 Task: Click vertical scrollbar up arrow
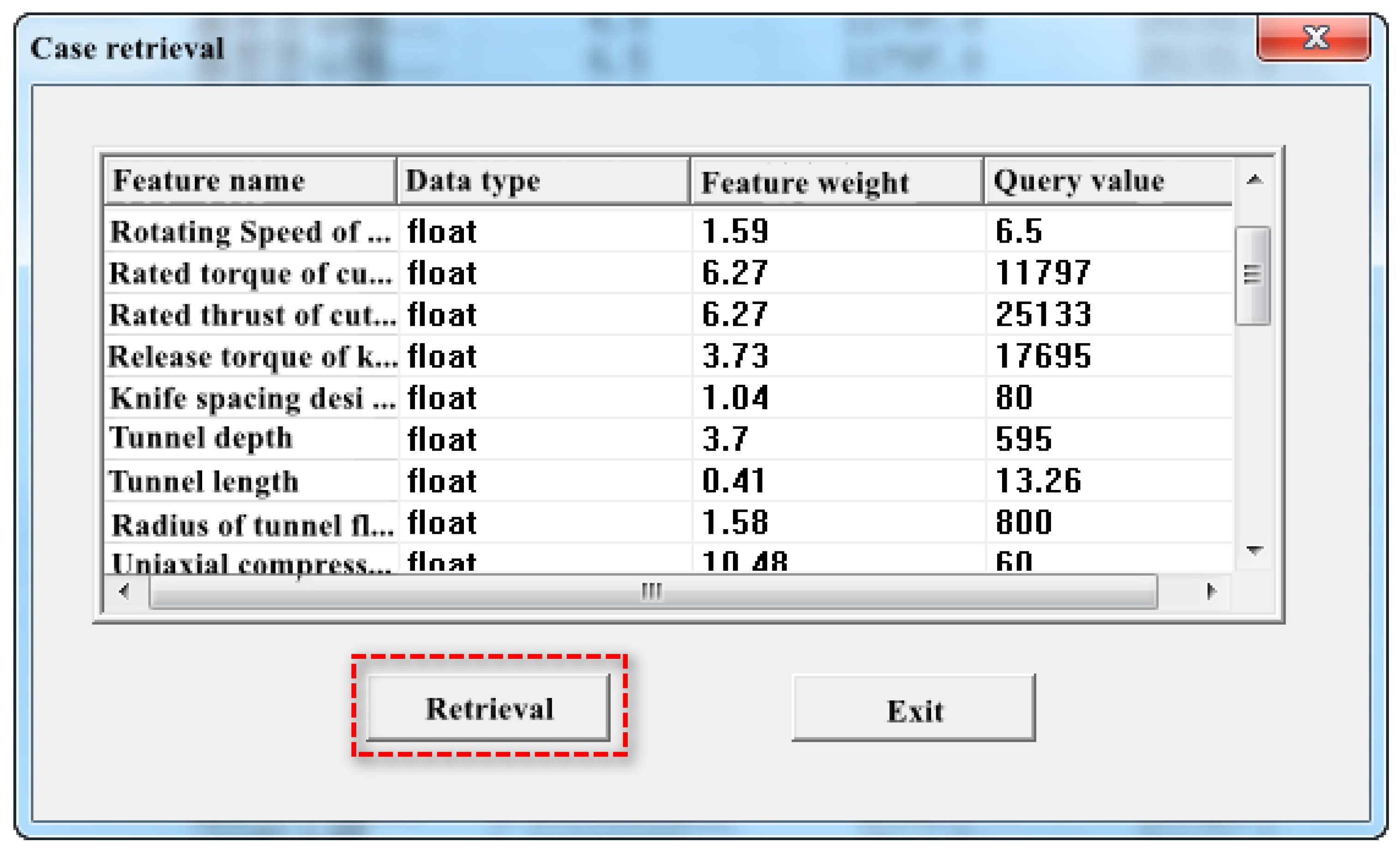coord(1254,180)
